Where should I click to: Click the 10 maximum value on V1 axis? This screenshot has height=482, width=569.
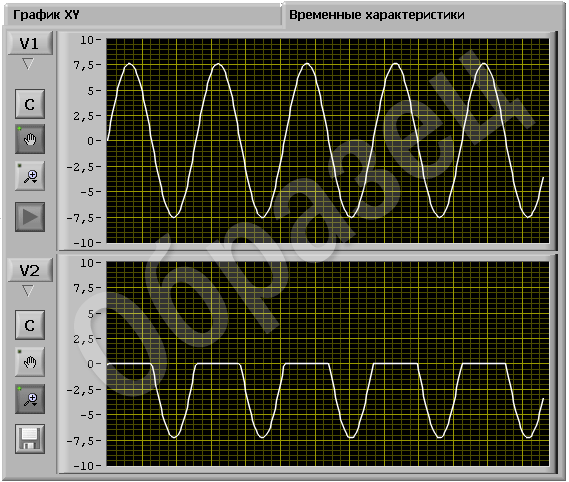point(87,40)
